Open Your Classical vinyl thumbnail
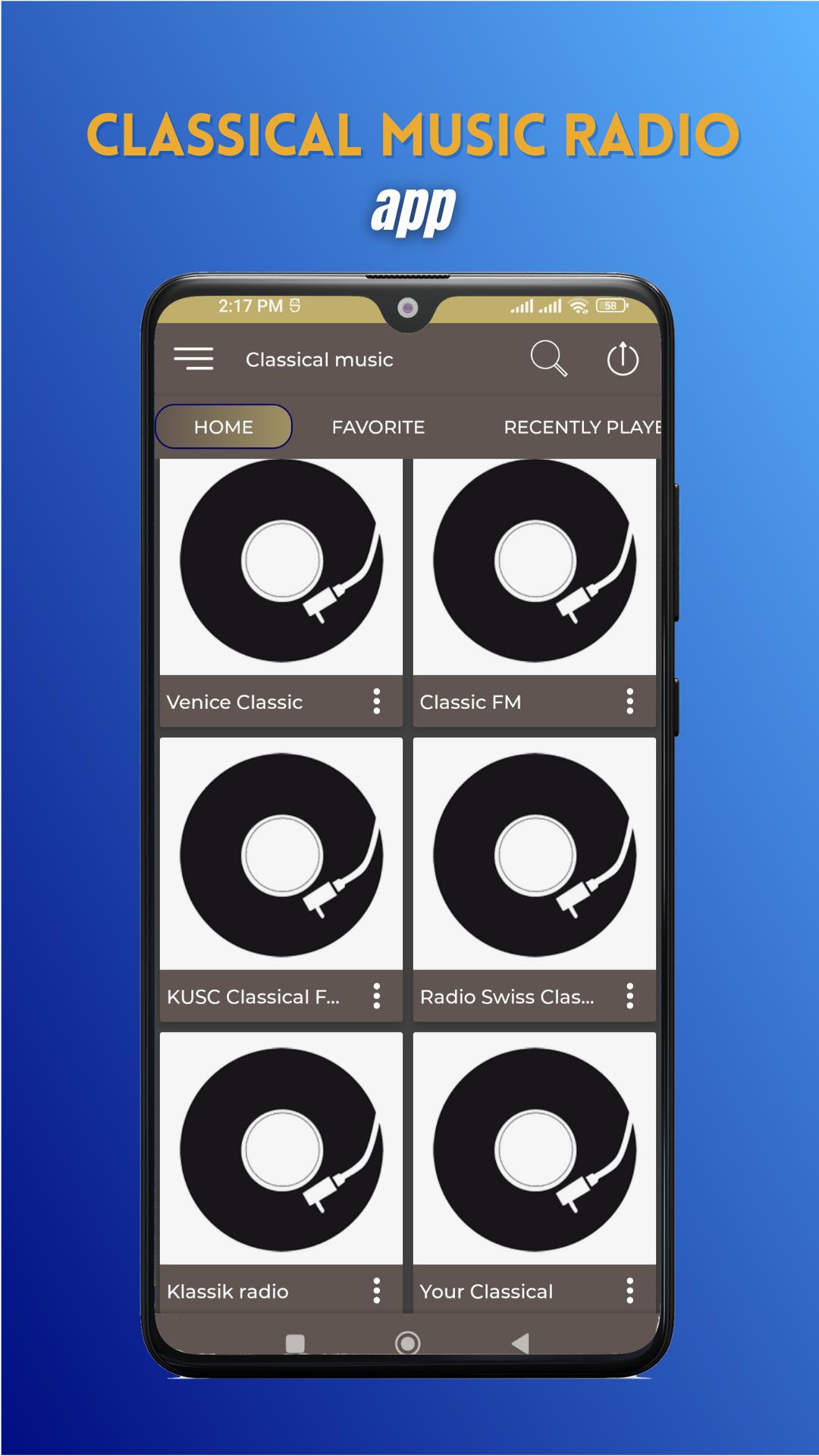This screenshot has width=819, height=1456. pyautogui.click(x=535, y=1148)
